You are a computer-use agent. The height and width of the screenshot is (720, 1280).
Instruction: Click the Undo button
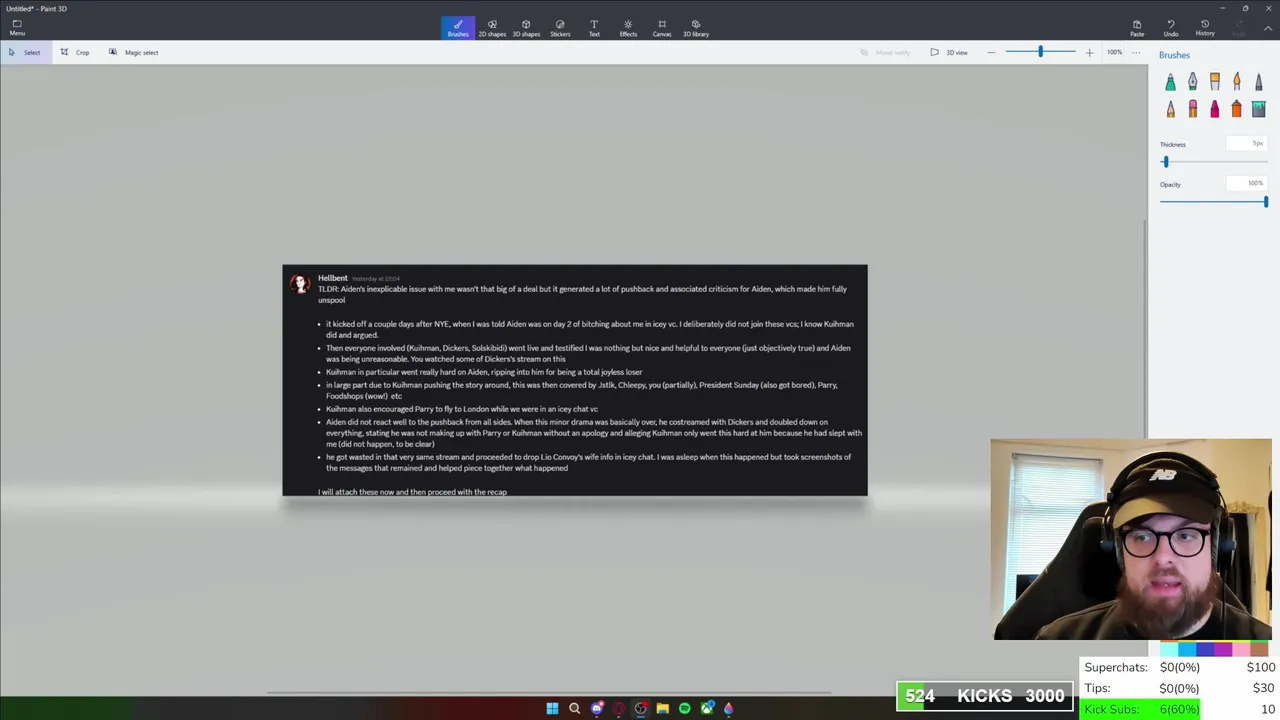(x=1171, y=28)
